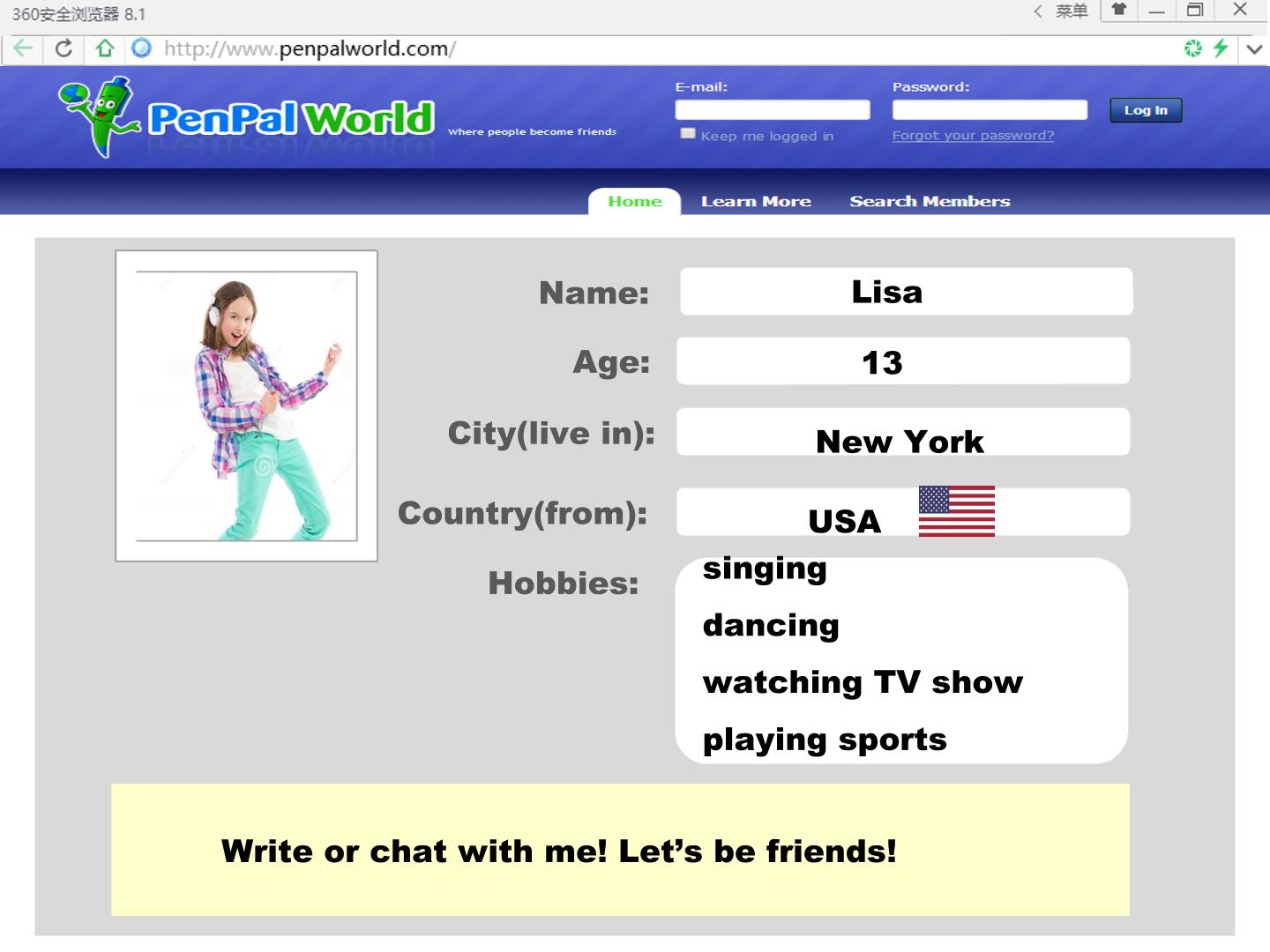
Task: Tick the Keep me logged in checkbox
Action: 688,133
